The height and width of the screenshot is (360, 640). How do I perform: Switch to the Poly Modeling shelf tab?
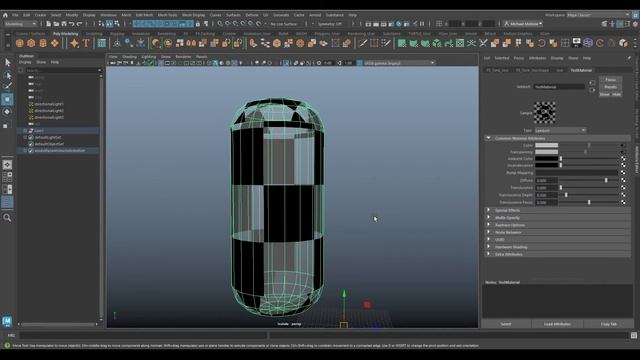pos(66,34)
